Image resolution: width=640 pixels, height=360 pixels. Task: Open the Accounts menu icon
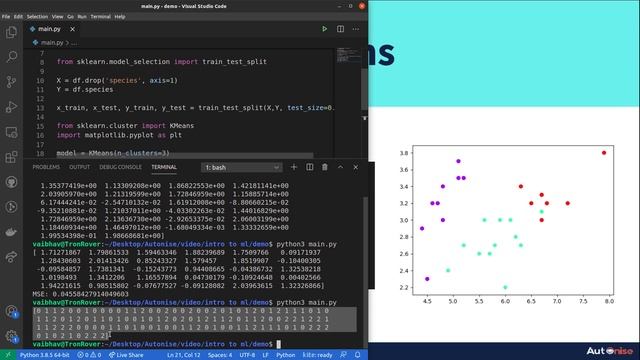pos(11,312)
